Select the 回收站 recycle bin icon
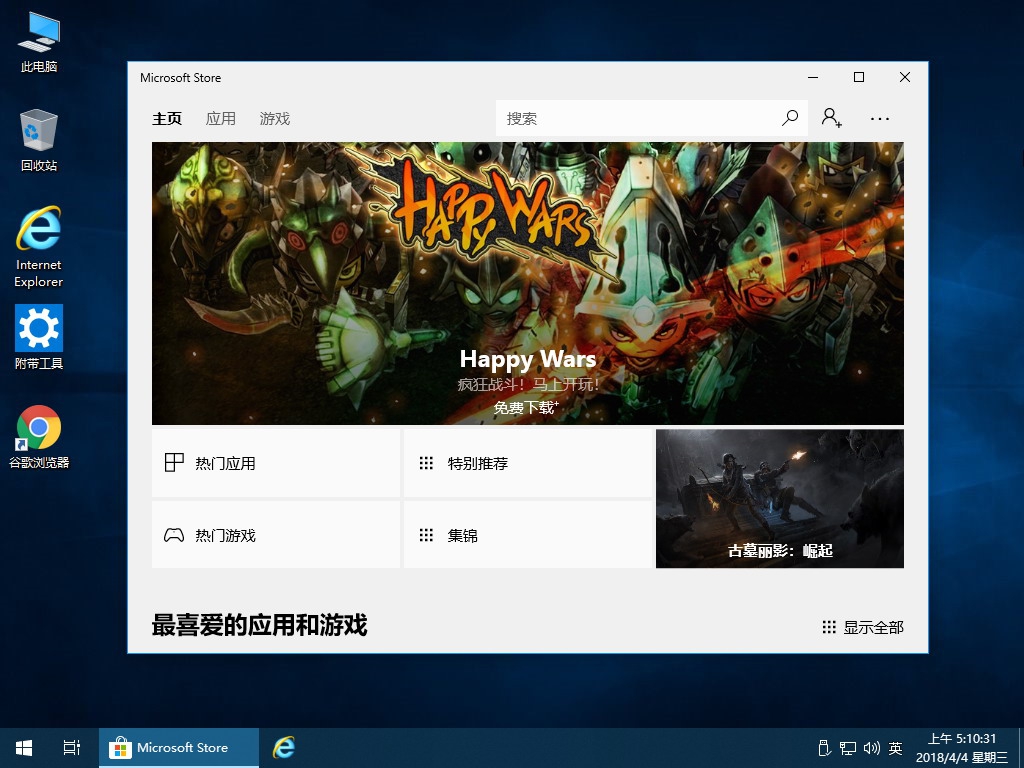Viewport: 1024px width, 768px height. tap(39, 140)
